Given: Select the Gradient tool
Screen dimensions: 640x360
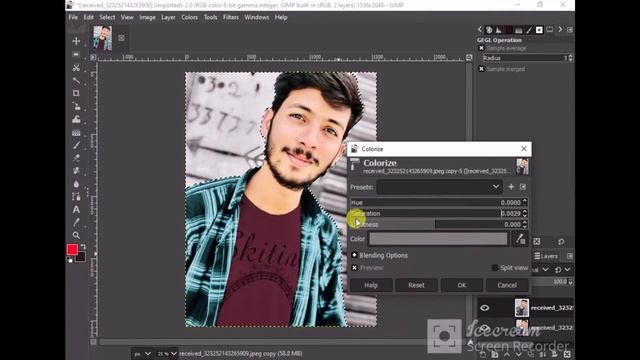Looking at the screenshot, I should (x=76, y=133).
